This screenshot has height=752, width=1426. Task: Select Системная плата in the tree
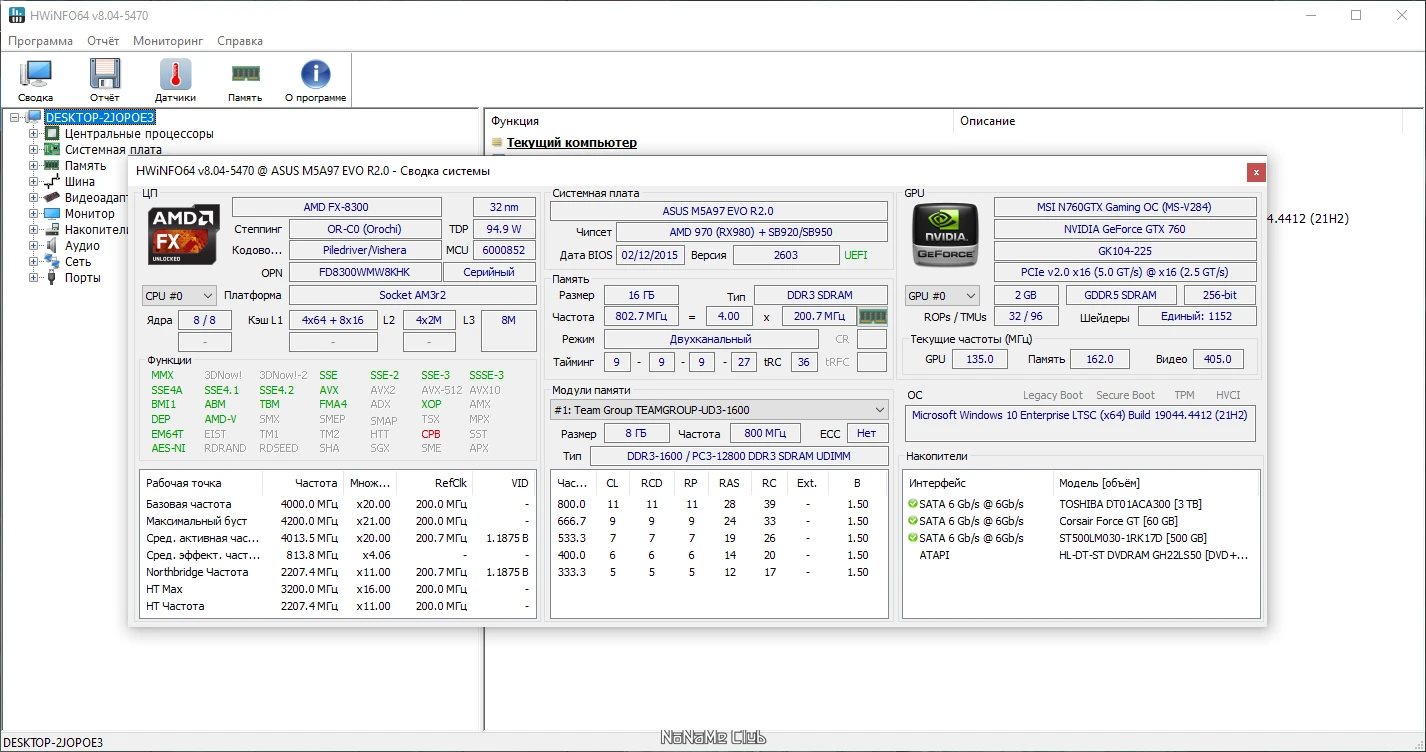pos(113,150)
